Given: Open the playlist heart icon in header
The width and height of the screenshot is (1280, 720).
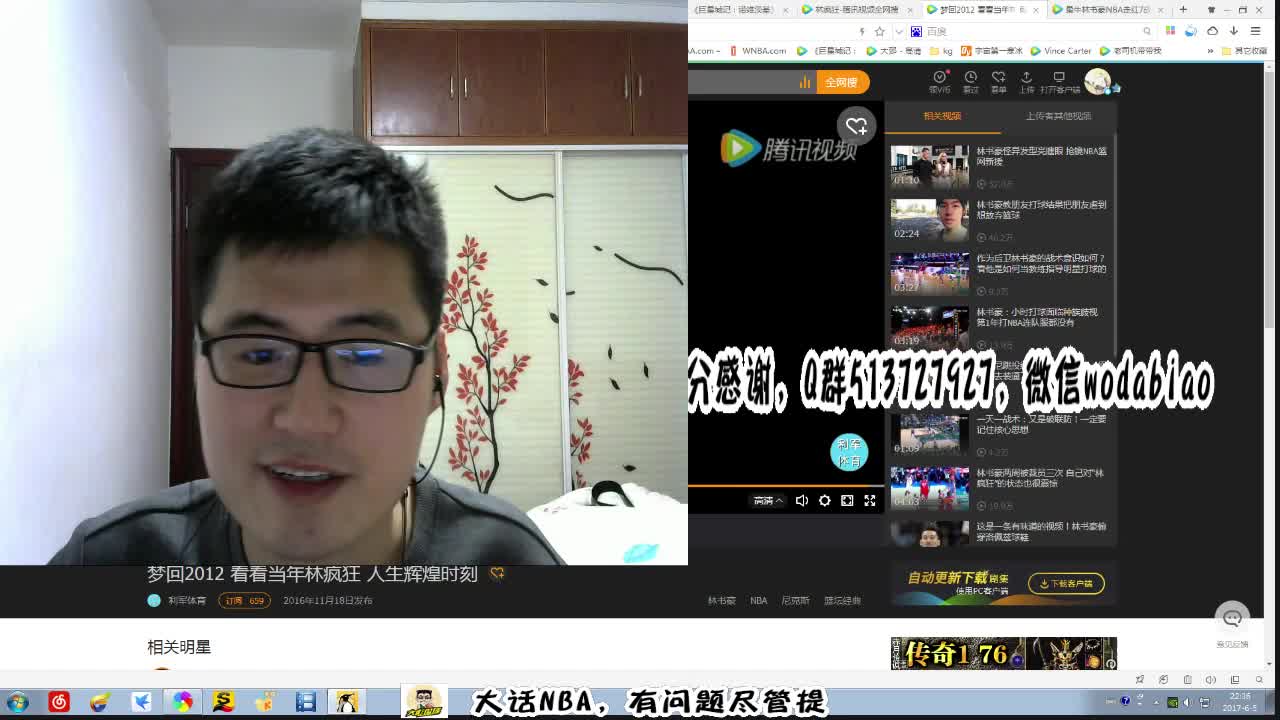Looking at the screenshot, I should (998, 78).
